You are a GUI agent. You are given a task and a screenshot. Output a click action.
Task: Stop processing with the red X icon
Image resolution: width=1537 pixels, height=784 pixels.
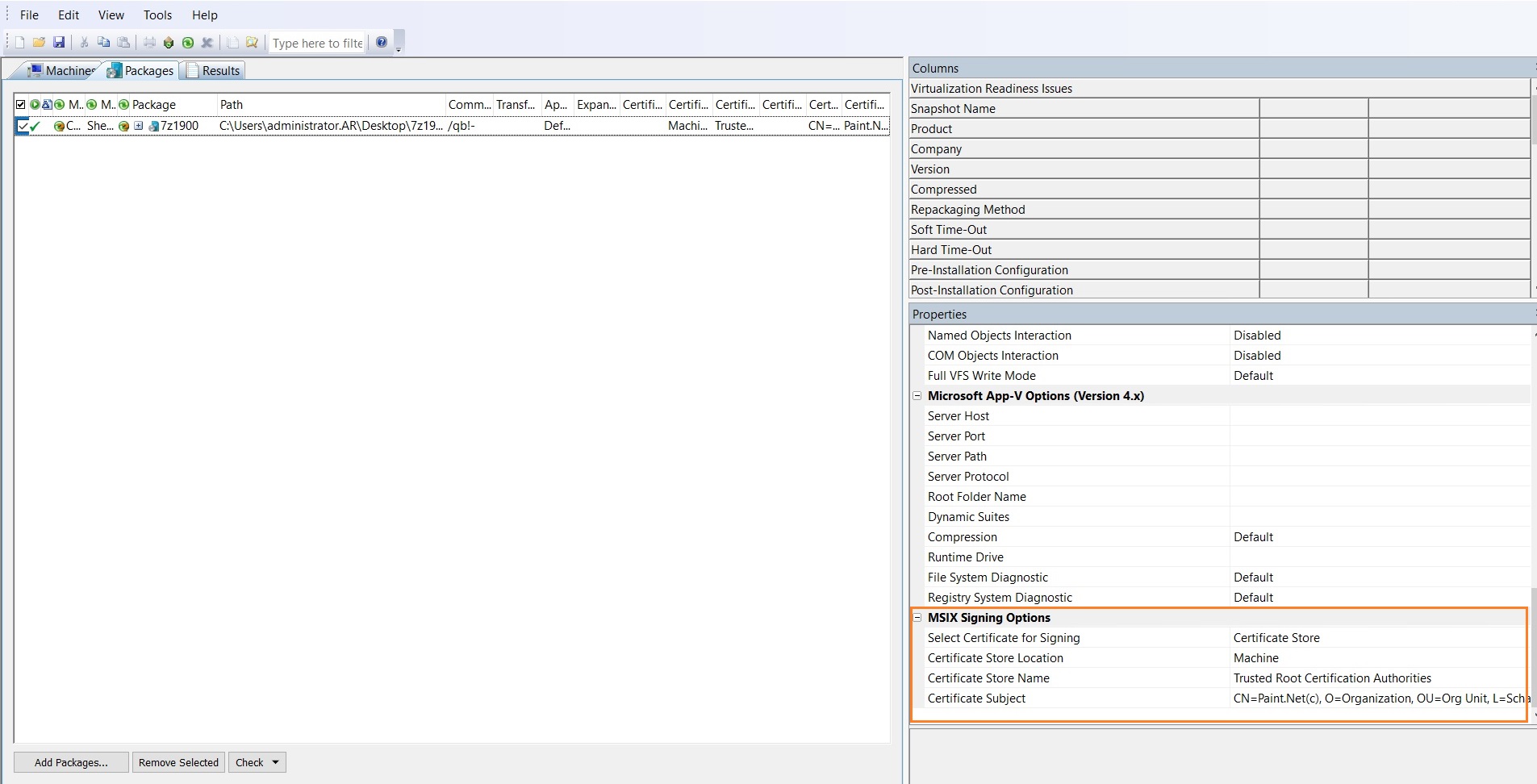pyautogui.click(x=207, y=42)
